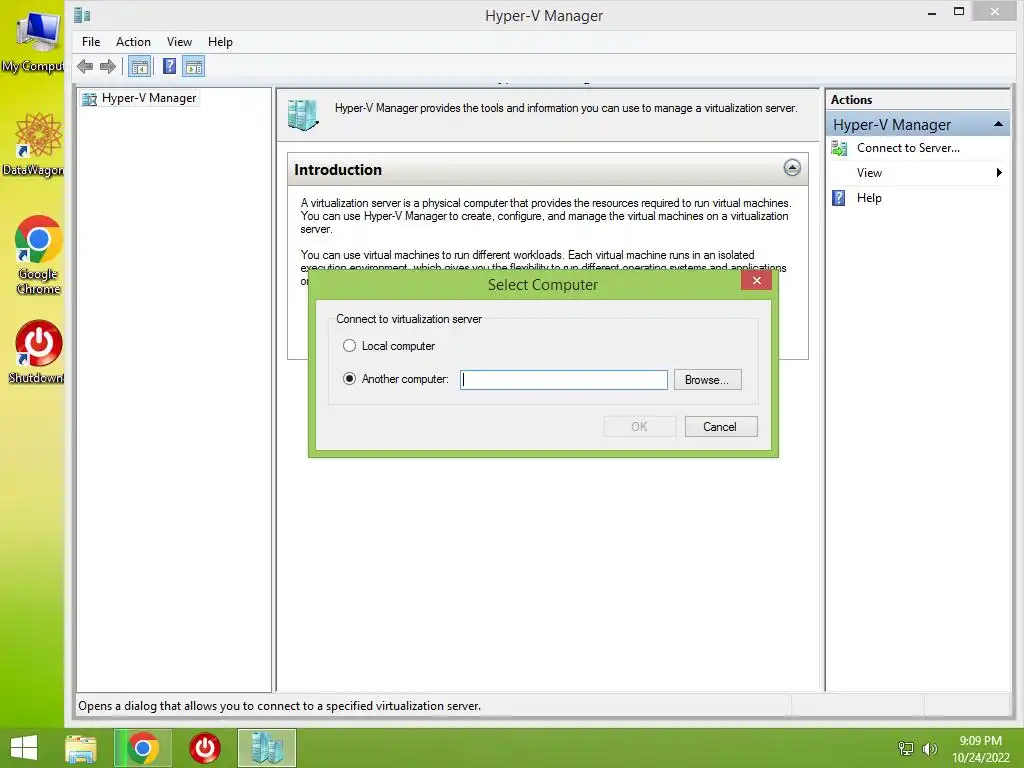Open Google Chrome desktop shortcut
1024x768 pixels.
tap(38, 255)
